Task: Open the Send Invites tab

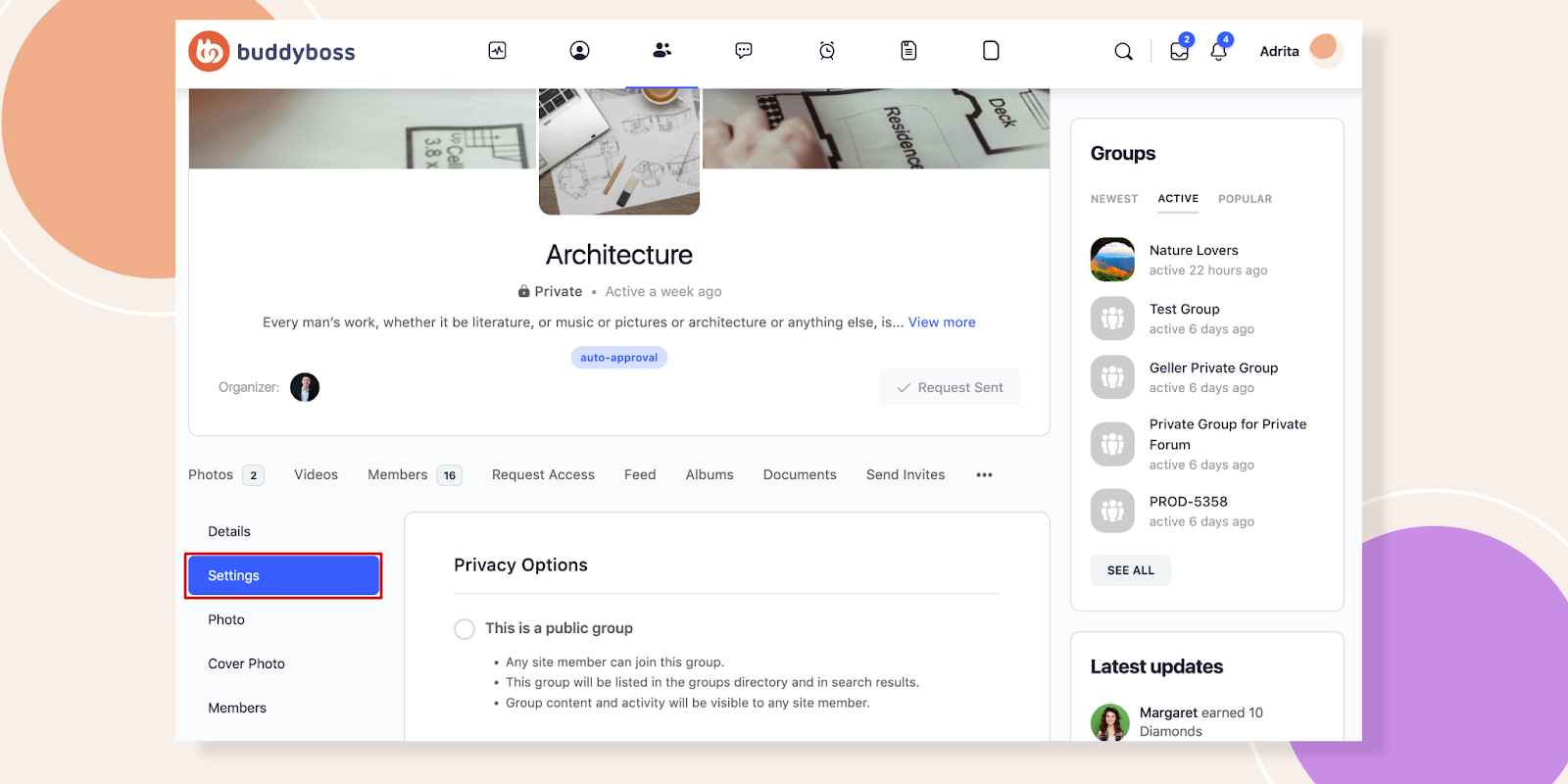Action: [x=906, y=475]
